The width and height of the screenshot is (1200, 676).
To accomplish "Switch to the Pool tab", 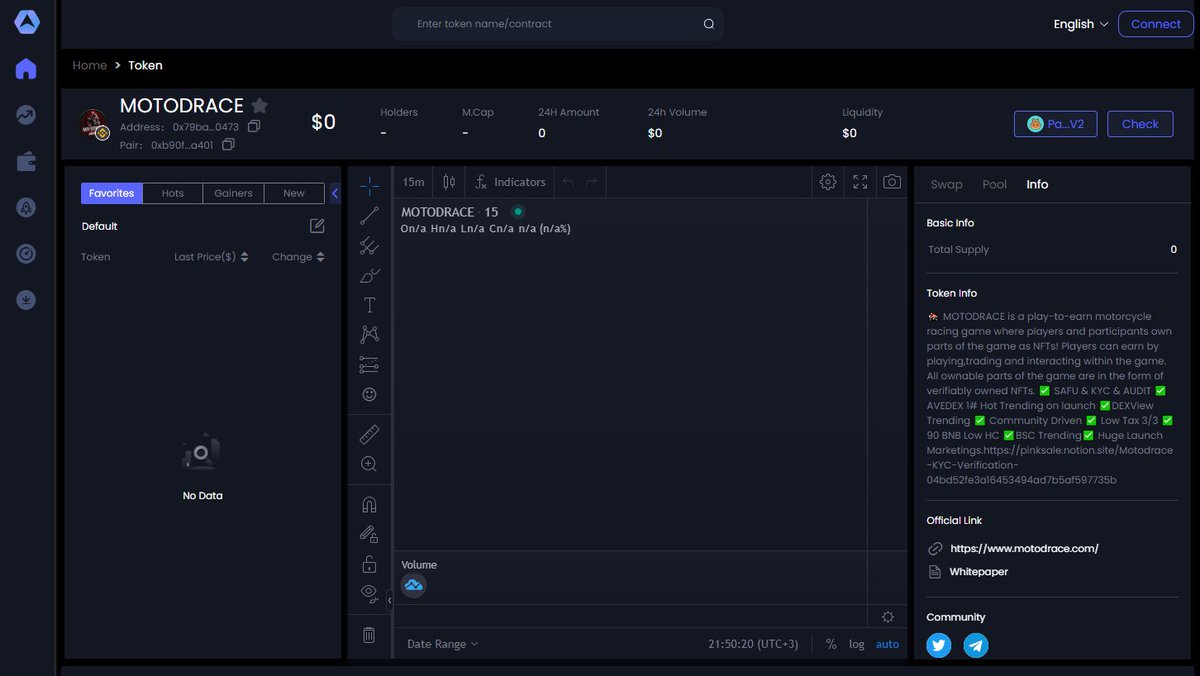I will pyautogui.click(x=995, y=184).
